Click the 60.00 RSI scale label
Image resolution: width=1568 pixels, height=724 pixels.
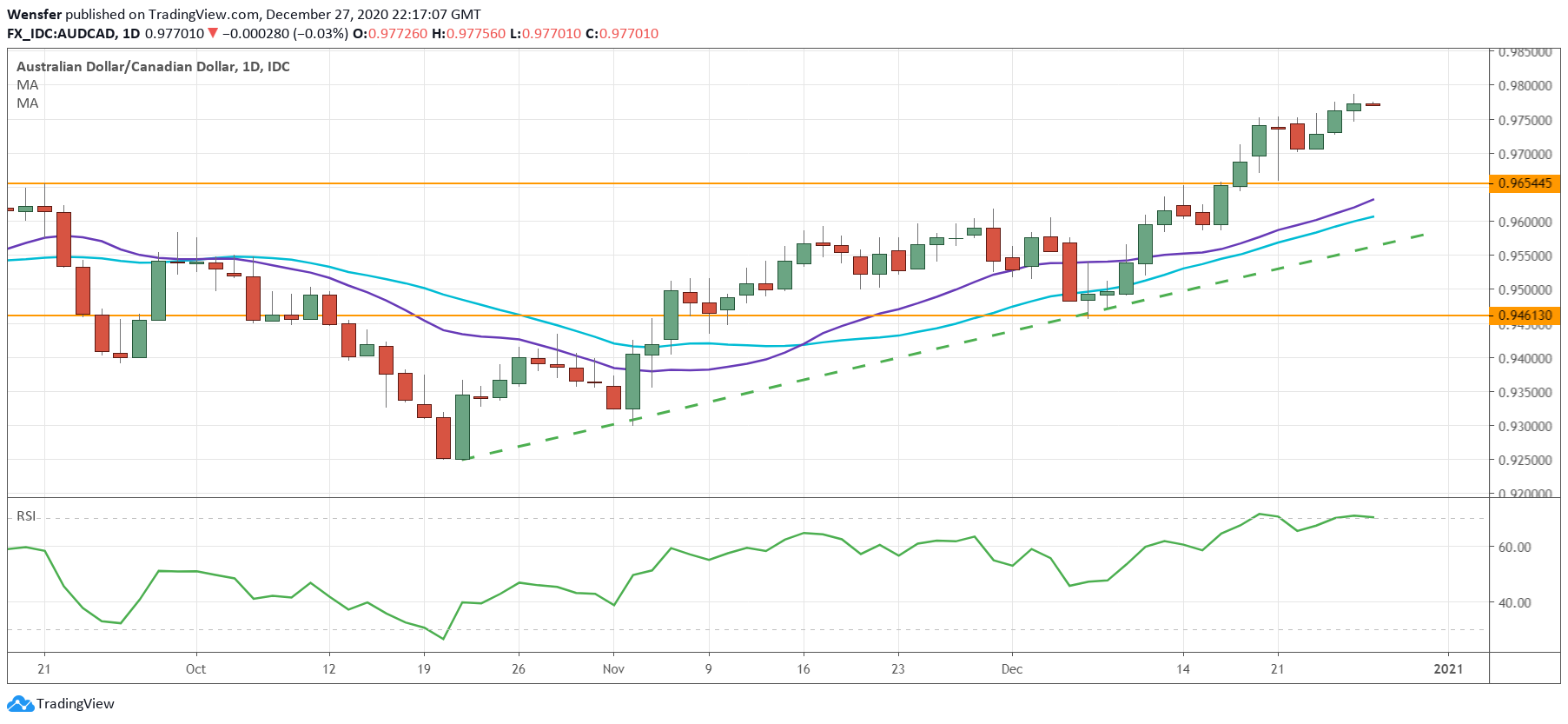tap(1514, 548)
